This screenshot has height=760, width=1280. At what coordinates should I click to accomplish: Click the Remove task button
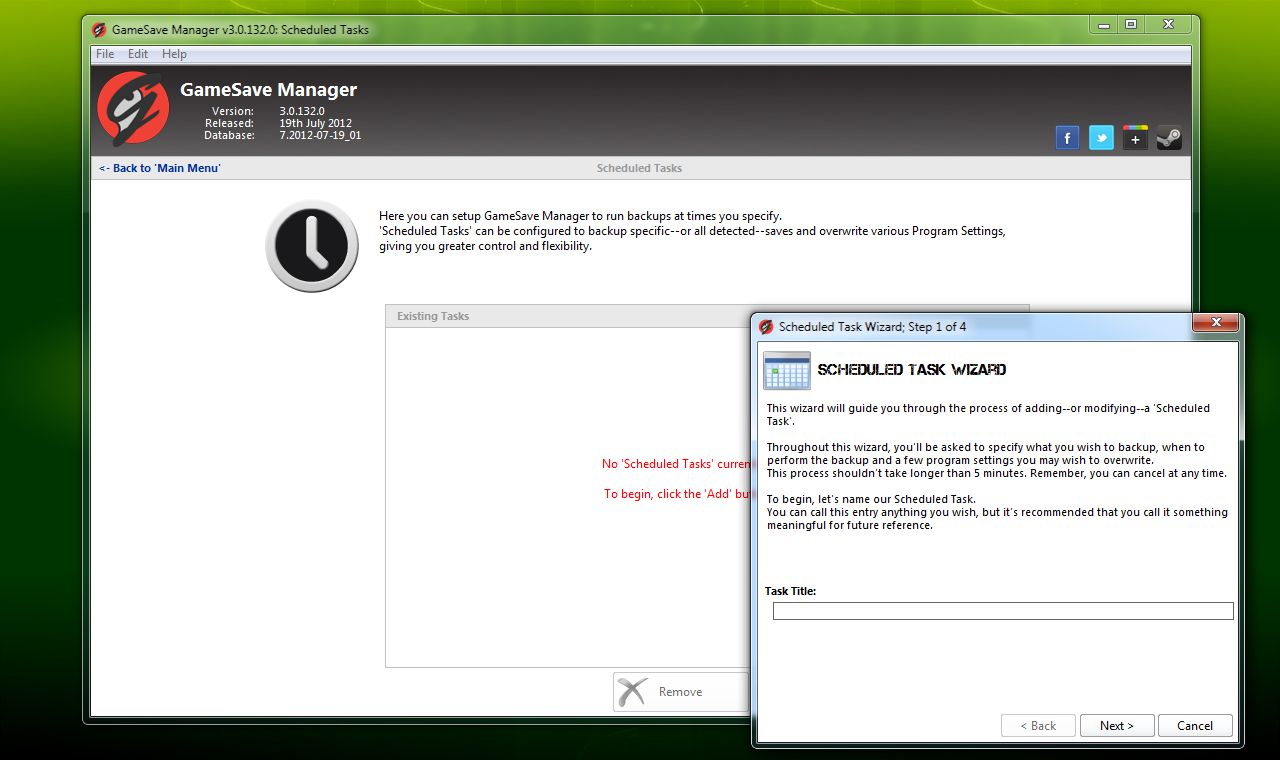(680, 691)
